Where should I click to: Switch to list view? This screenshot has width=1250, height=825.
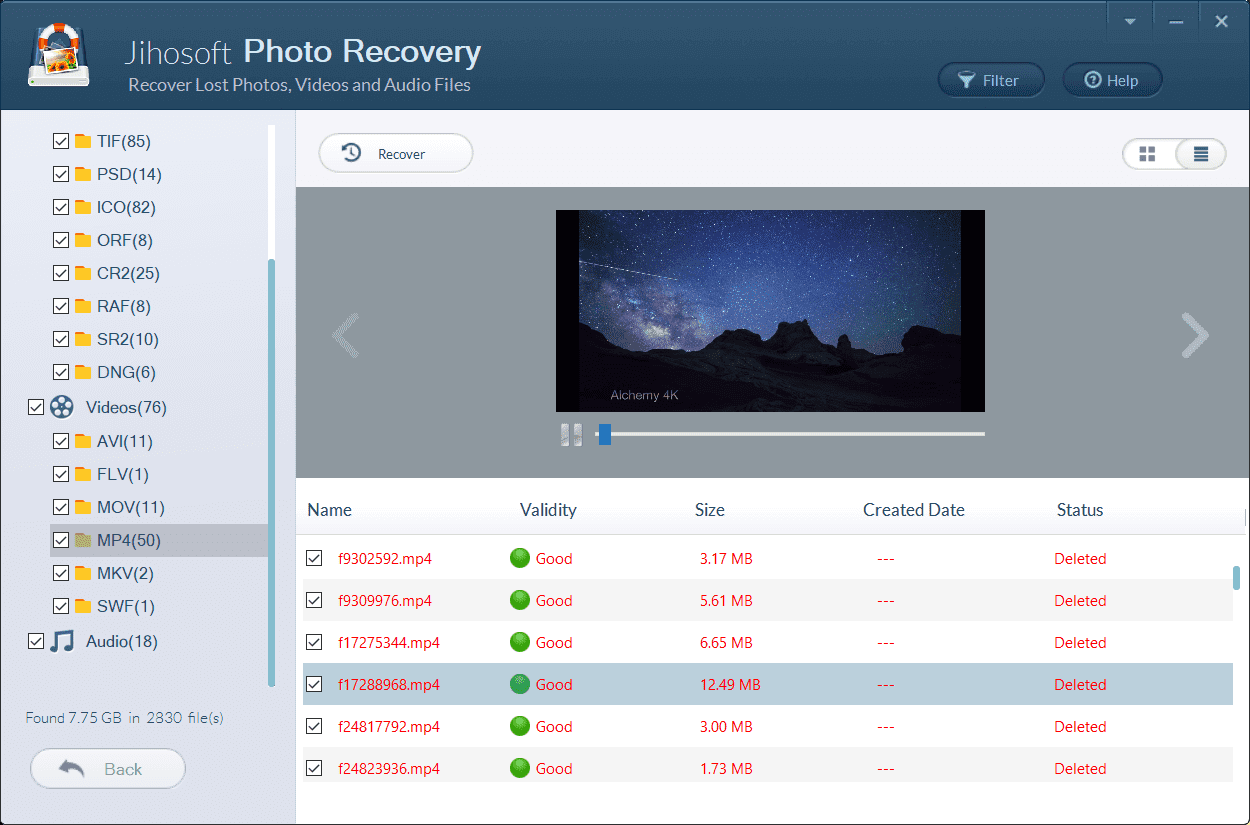coord(1201,154)
